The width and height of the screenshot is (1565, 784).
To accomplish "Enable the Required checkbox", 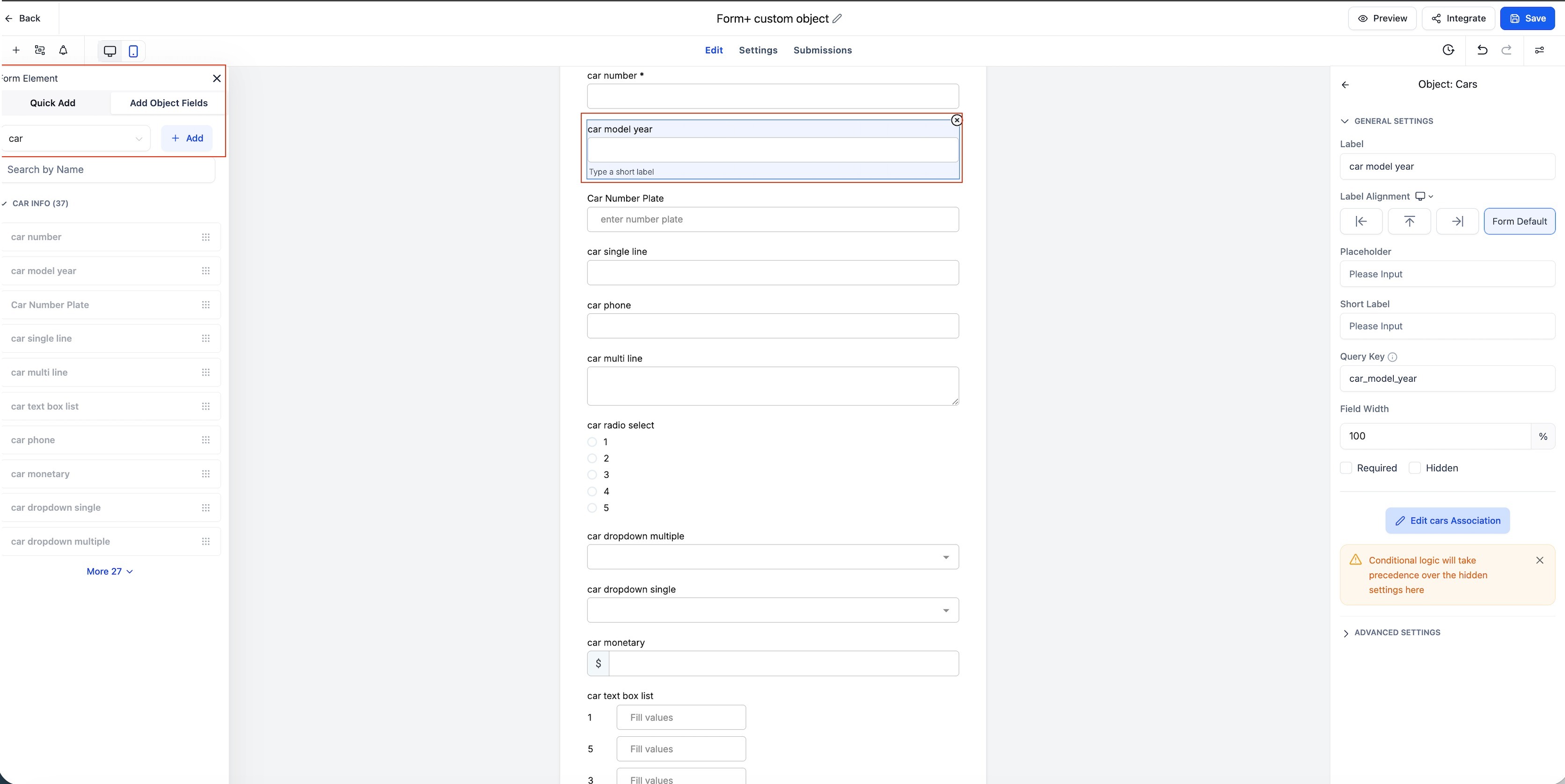I will click(1346, 468).
